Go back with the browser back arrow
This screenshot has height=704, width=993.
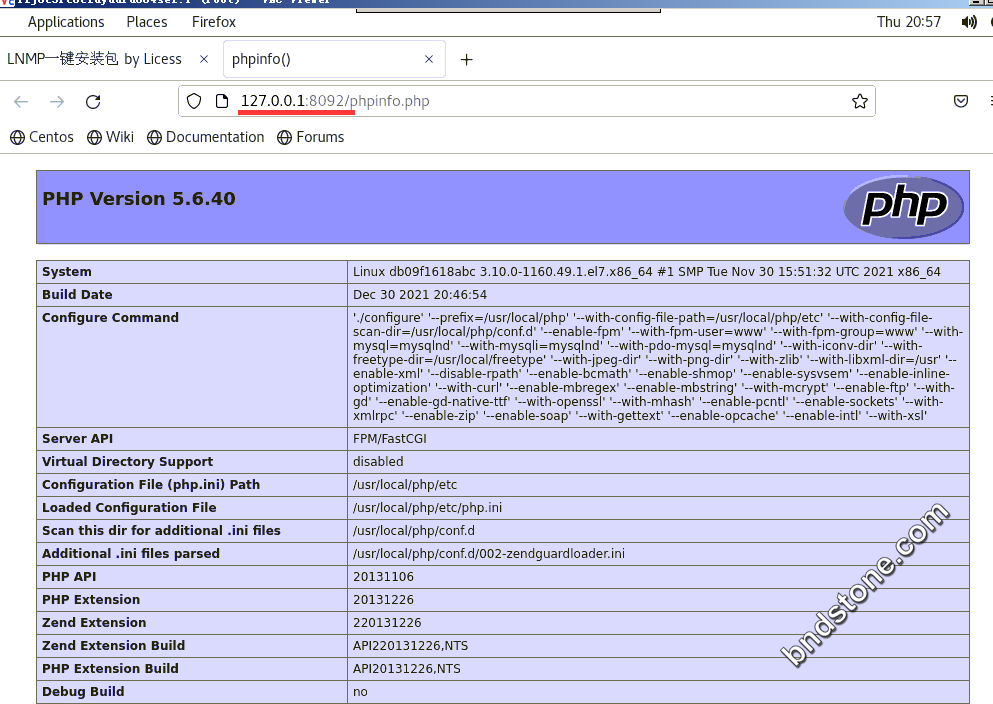(x=21, y=102)
